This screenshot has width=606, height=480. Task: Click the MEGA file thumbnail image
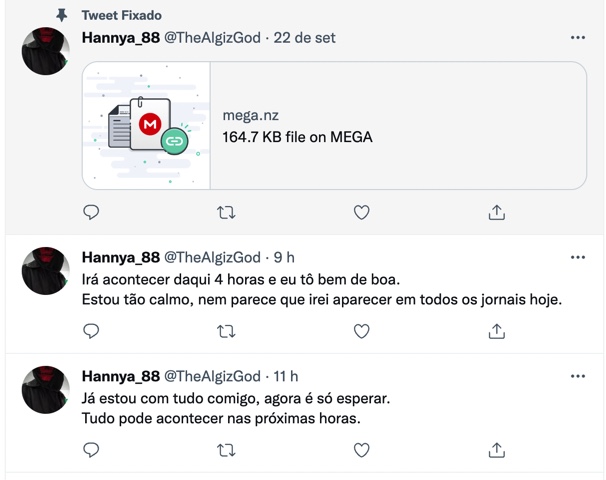[x=147, y=126]
